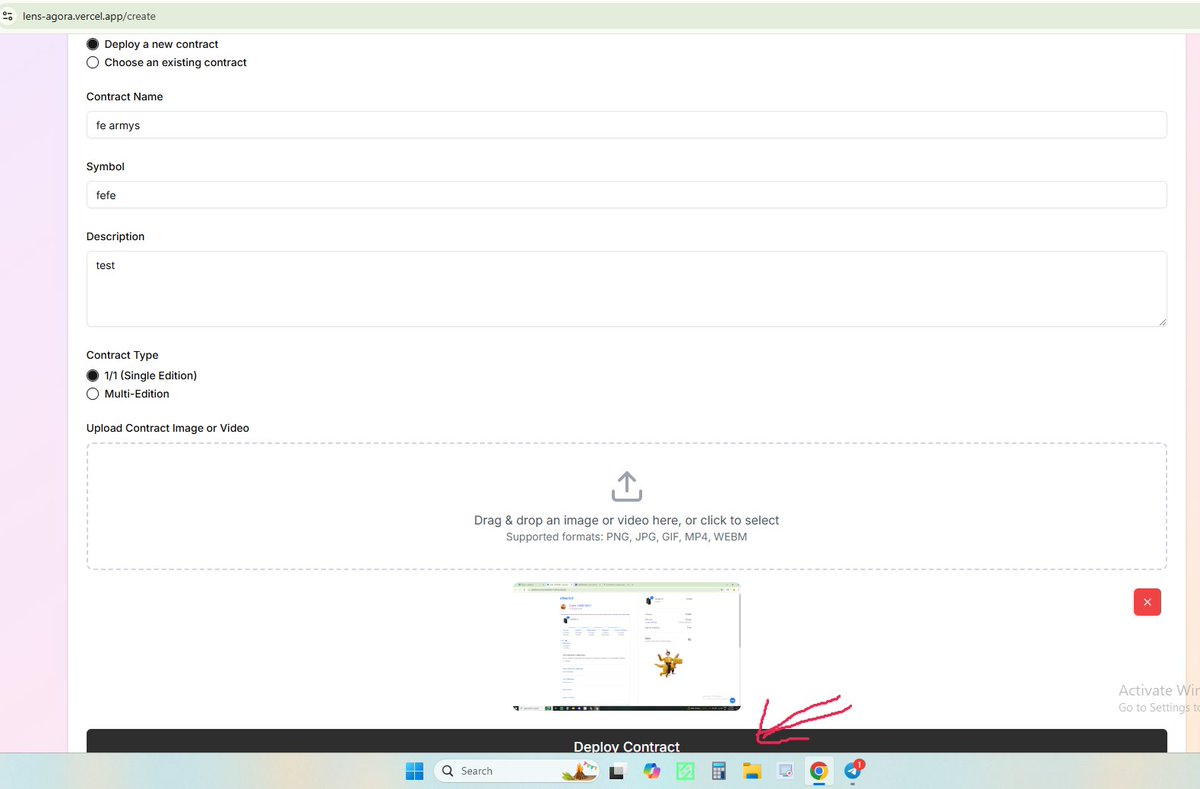Focus the Contract Name field

point(627,125)
